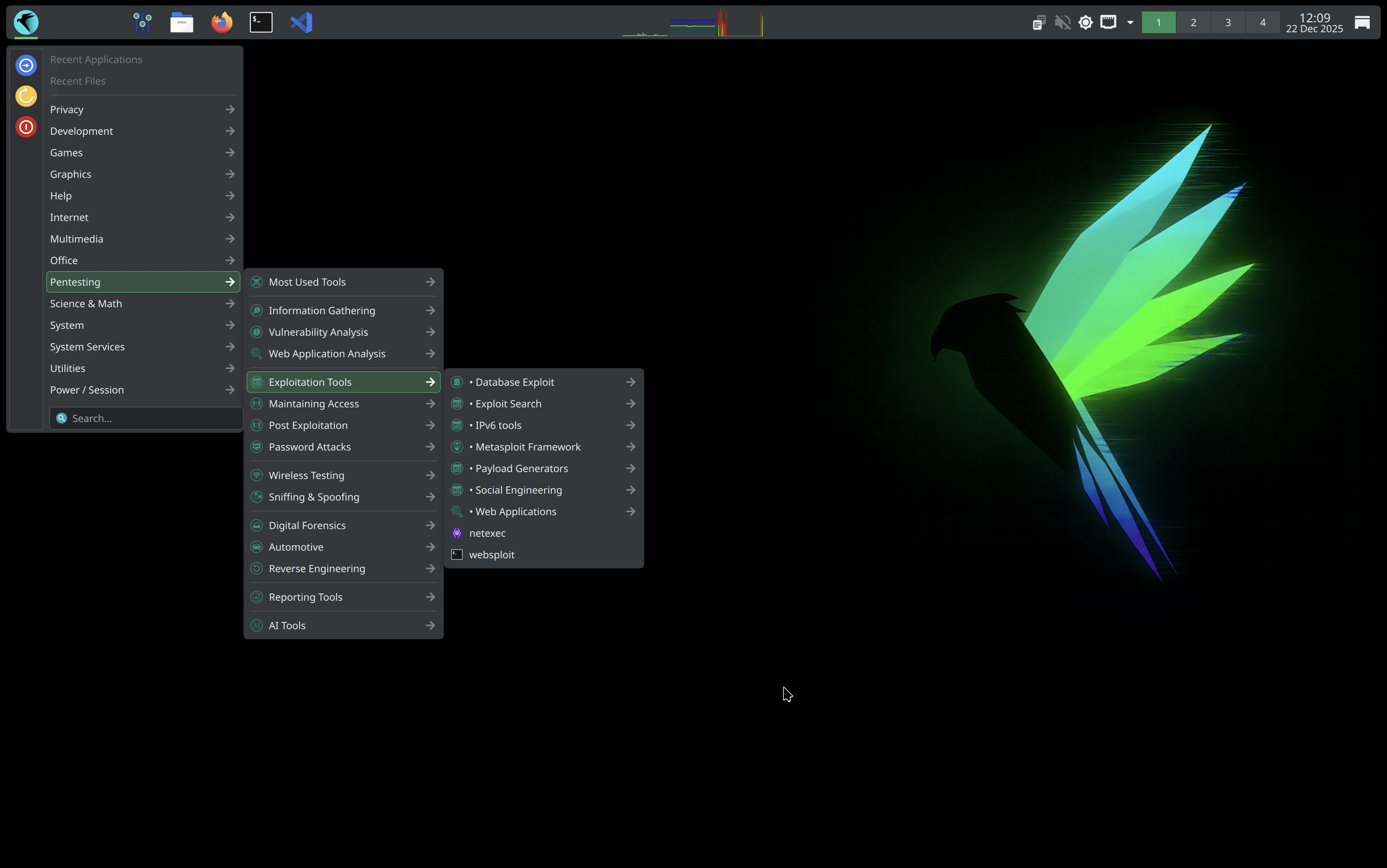Click the yellow restart icon in sidebar
This screenshot has width=1387, height=868.
click(26, 96)
